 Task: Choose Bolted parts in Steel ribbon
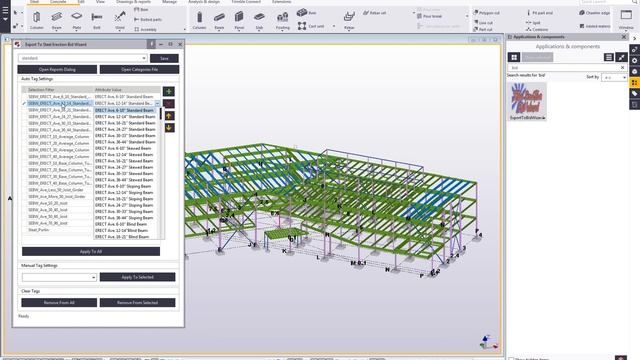point(148,20)
